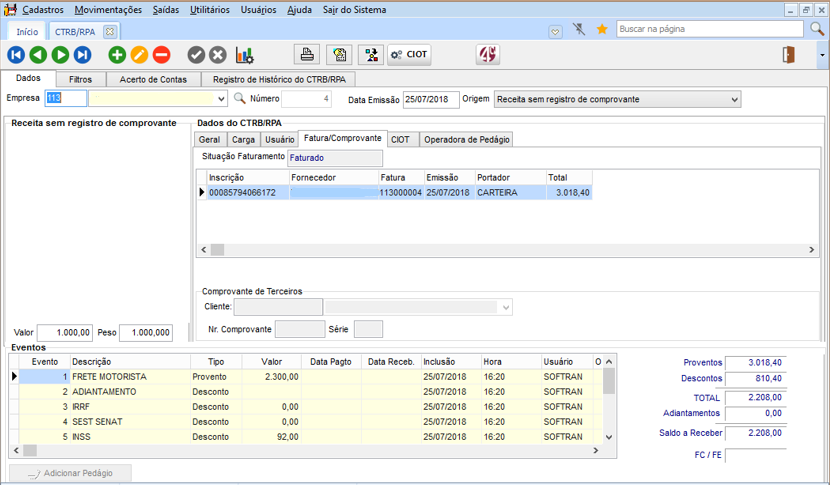Open the CIOT toolbar button
830x485 pixels.
click(x=409, y=55)
